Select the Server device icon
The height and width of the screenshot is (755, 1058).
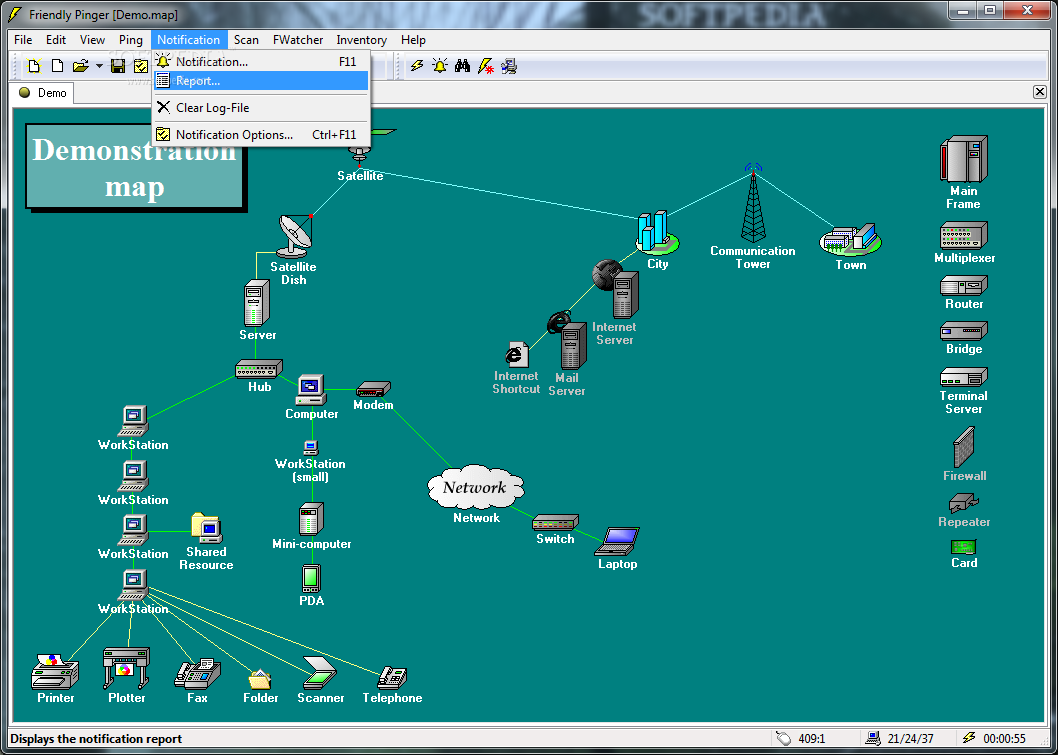tap(256, 303)
